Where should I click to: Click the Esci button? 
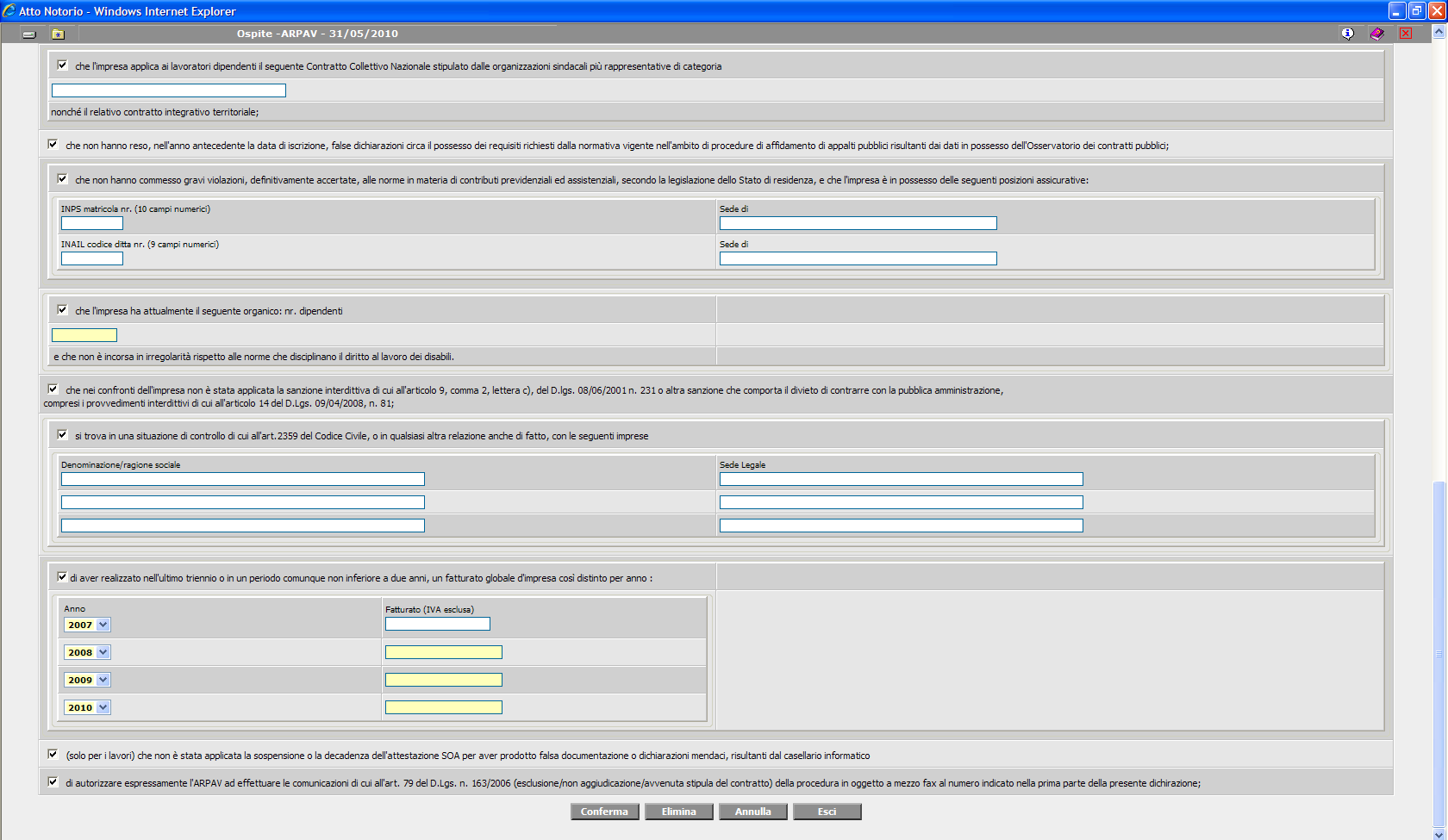coord(827,812)
